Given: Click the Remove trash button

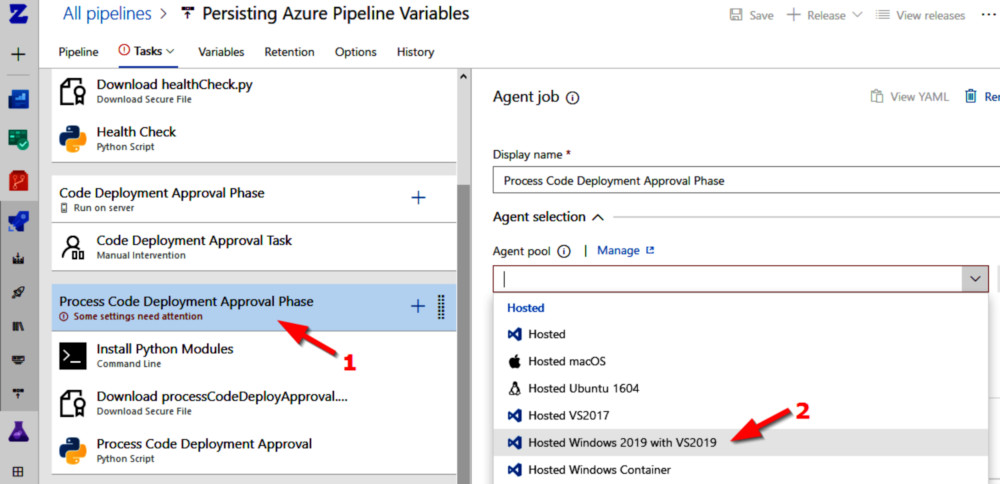Looking at the screenshot, I should pyautogui.click(x=981, y=97).
